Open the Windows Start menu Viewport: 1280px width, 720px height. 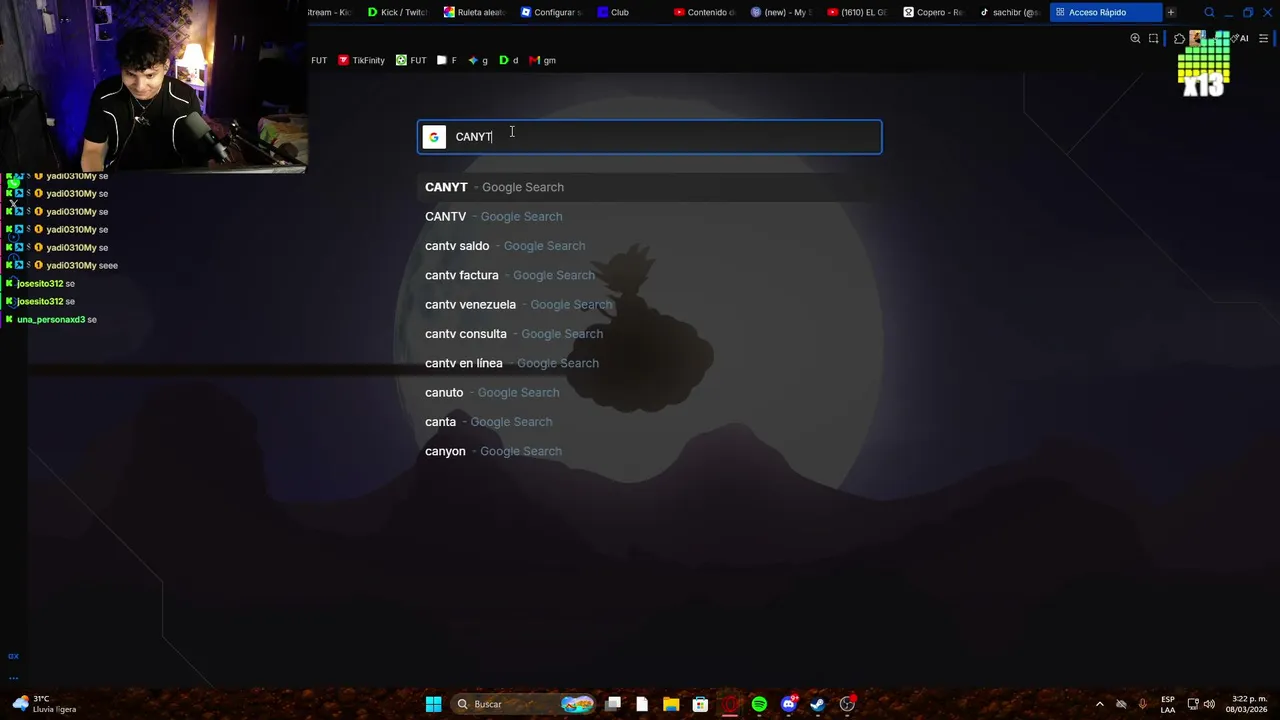click(433, 704)
